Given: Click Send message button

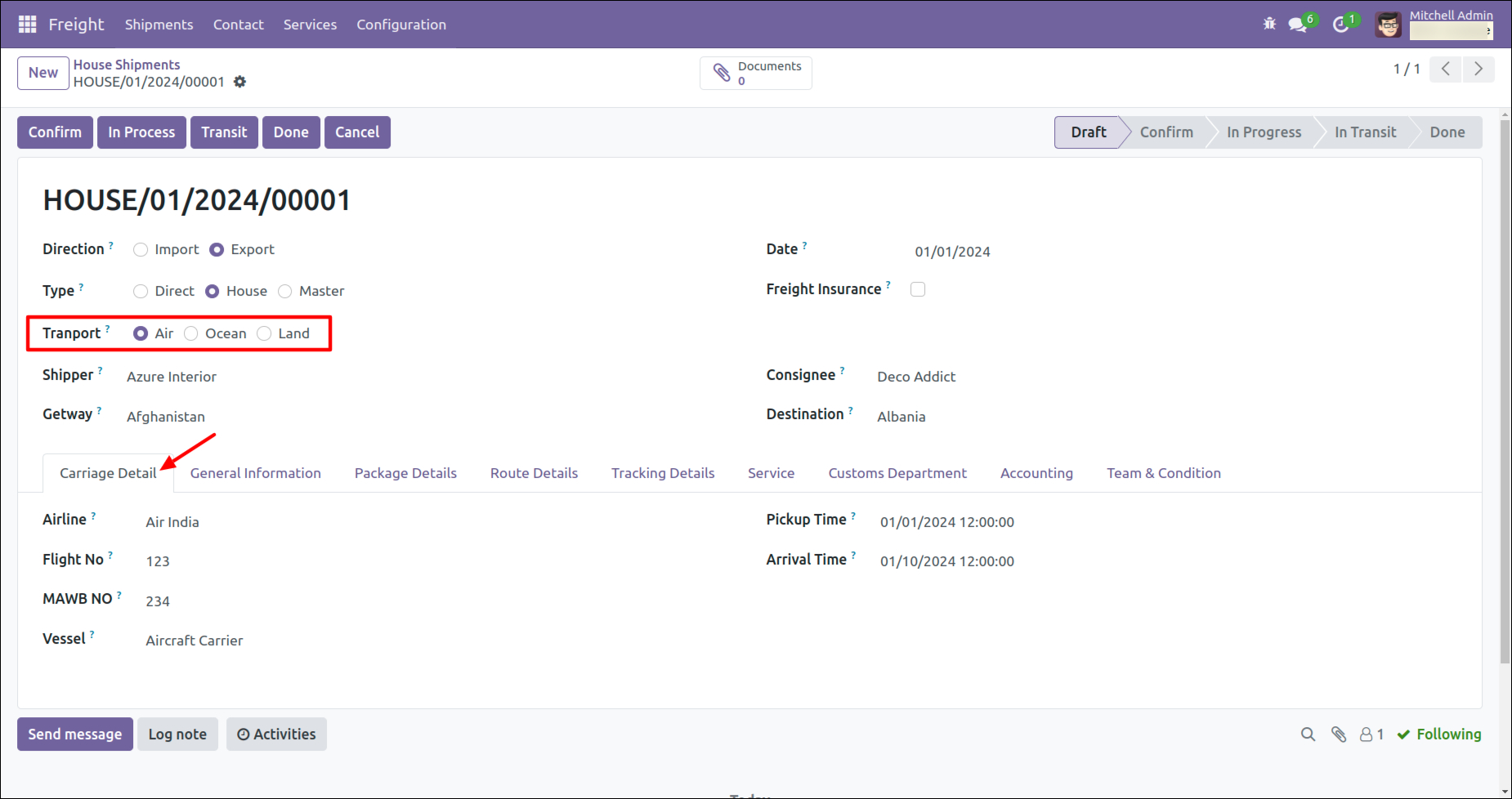Looking at the screenshot, I should pos(75,734).
